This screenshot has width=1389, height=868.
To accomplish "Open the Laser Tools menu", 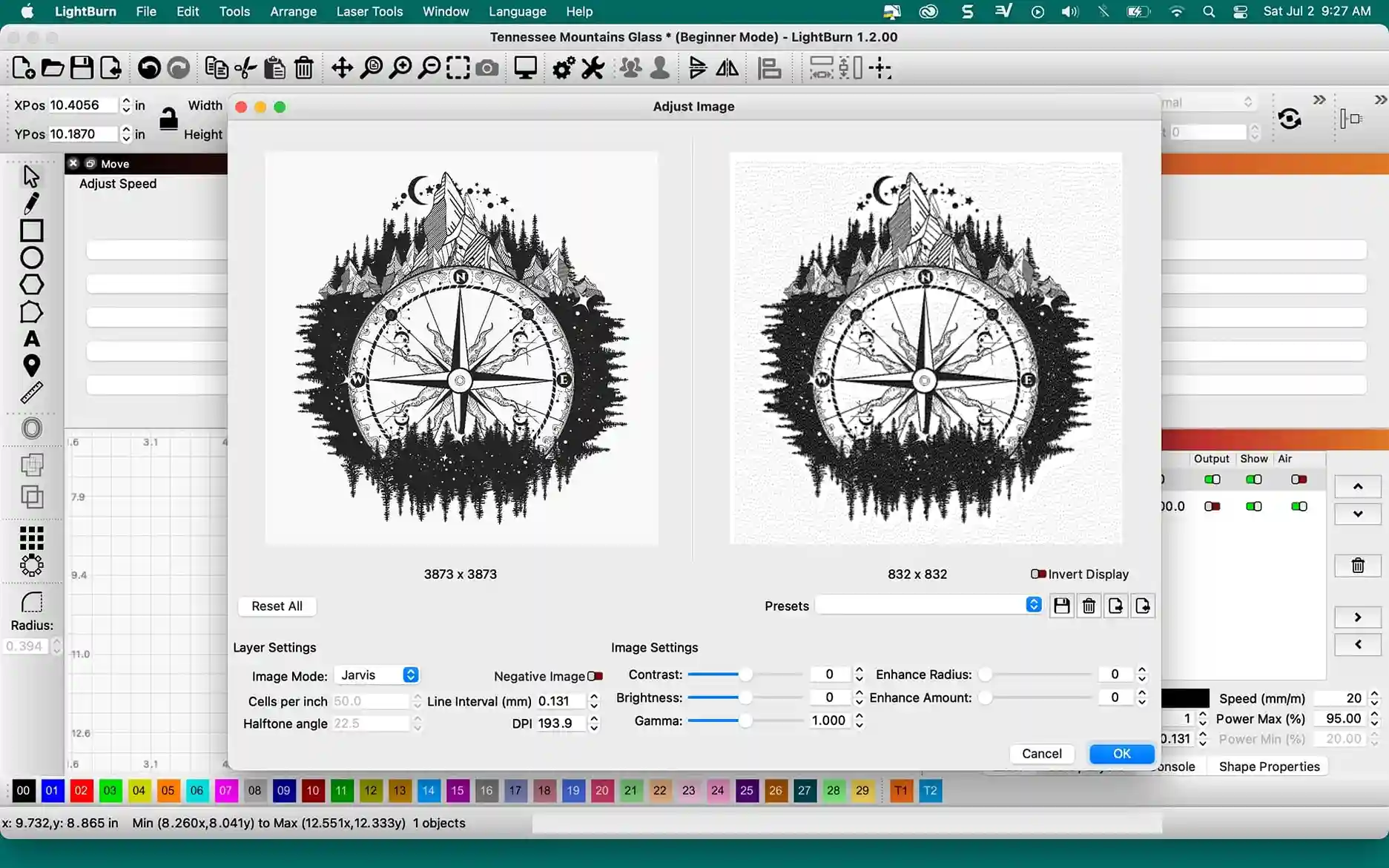I will tap(369, 11).
